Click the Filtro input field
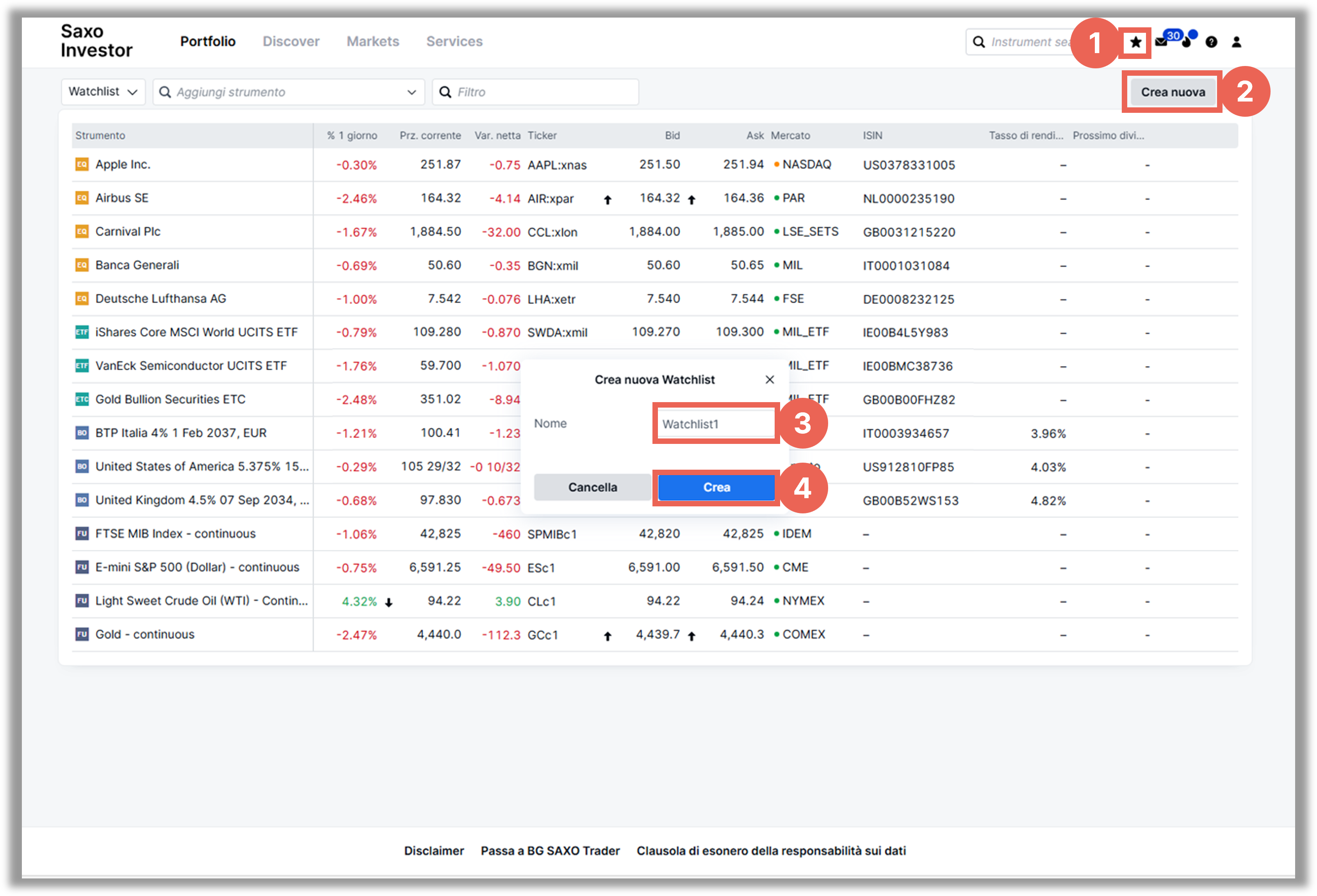Screen dimensions: 1317x896 536,92
